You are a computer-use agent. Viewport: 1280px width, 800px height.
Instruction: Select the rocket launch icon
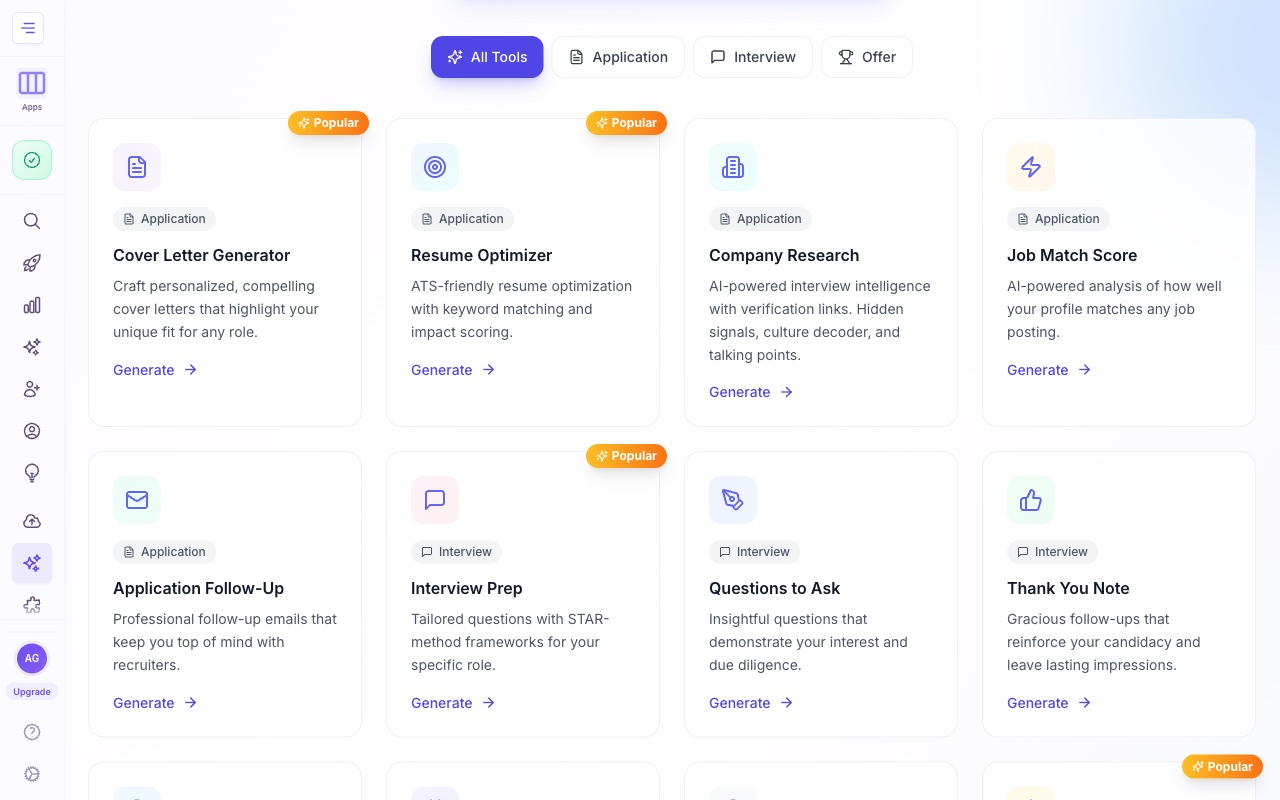pos(32,263)
